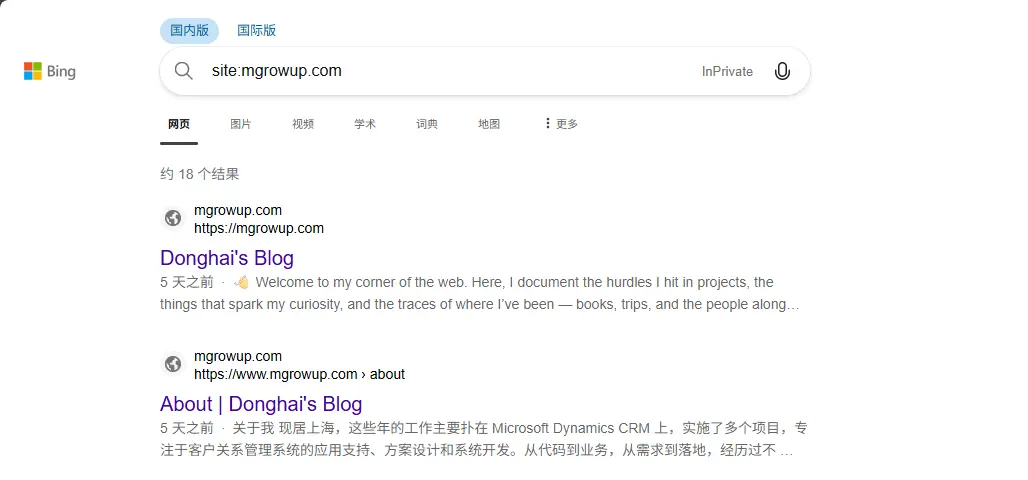Screen dimensions: 1028x480
Task: Click about result's mgrowup.com site name
Action: (238, 356)
